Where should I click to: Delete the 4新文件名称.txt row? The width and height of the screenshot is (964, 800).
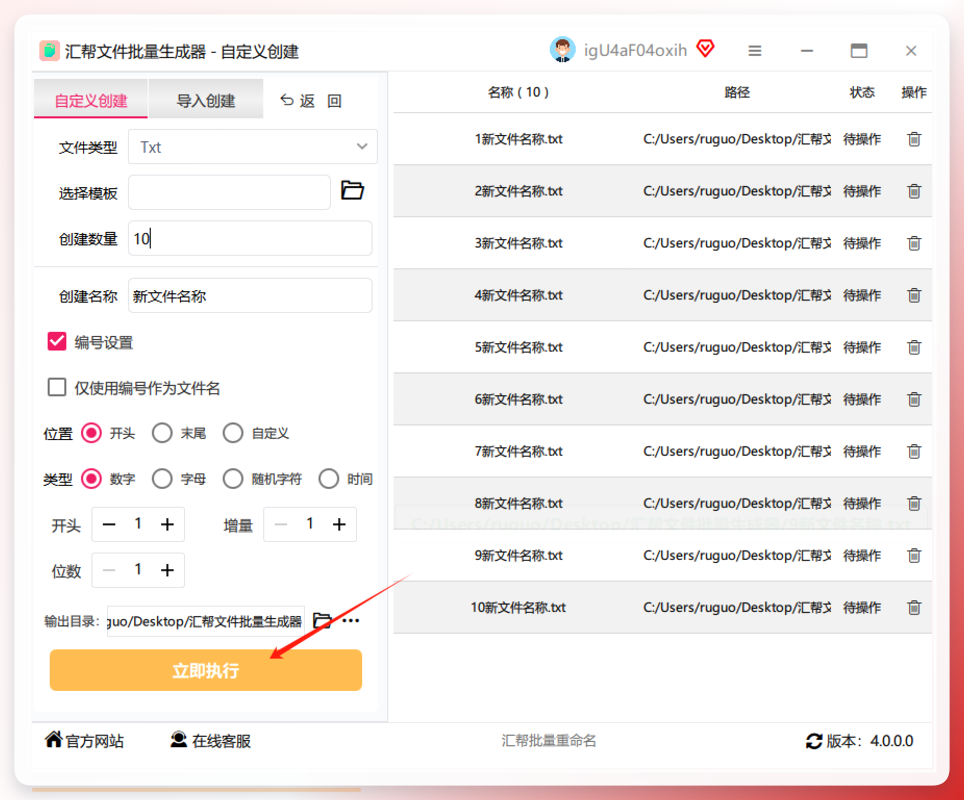click(x=914, y=296)
